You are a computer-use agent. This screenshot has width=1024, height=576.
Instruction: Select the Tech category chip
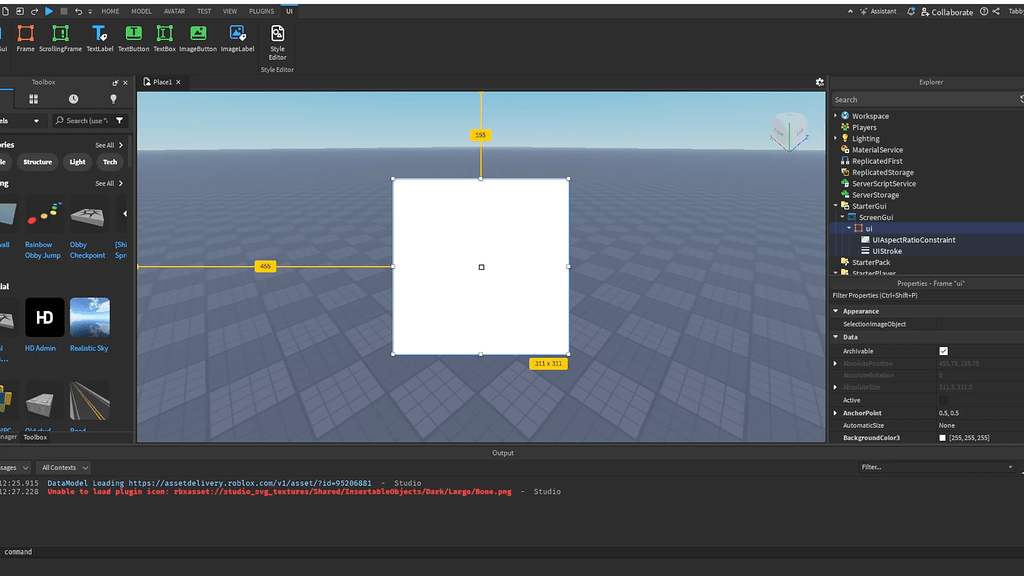tap(110, 162)
